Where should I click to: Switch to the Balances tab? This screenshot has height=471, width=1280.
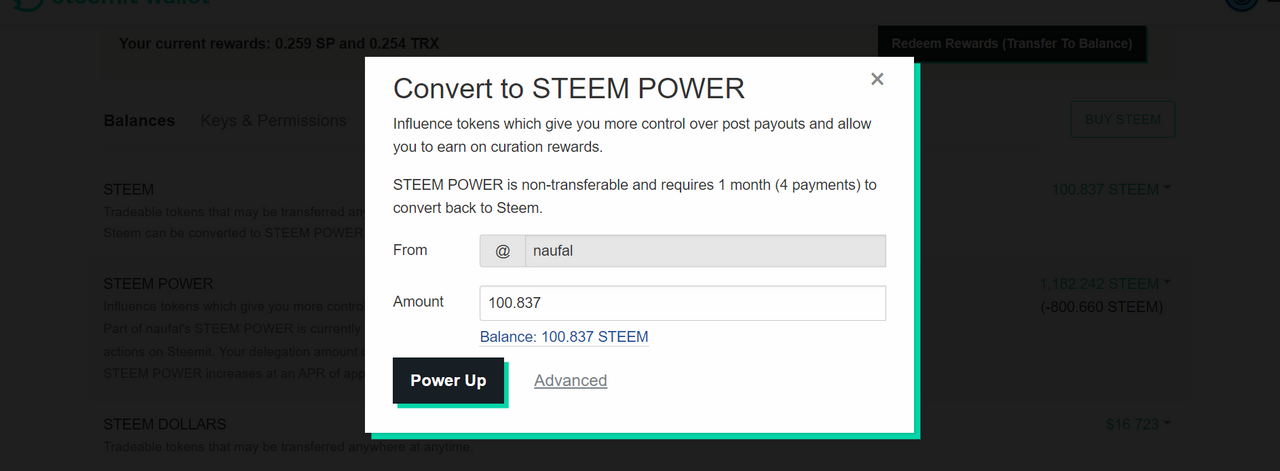point(139,120)
